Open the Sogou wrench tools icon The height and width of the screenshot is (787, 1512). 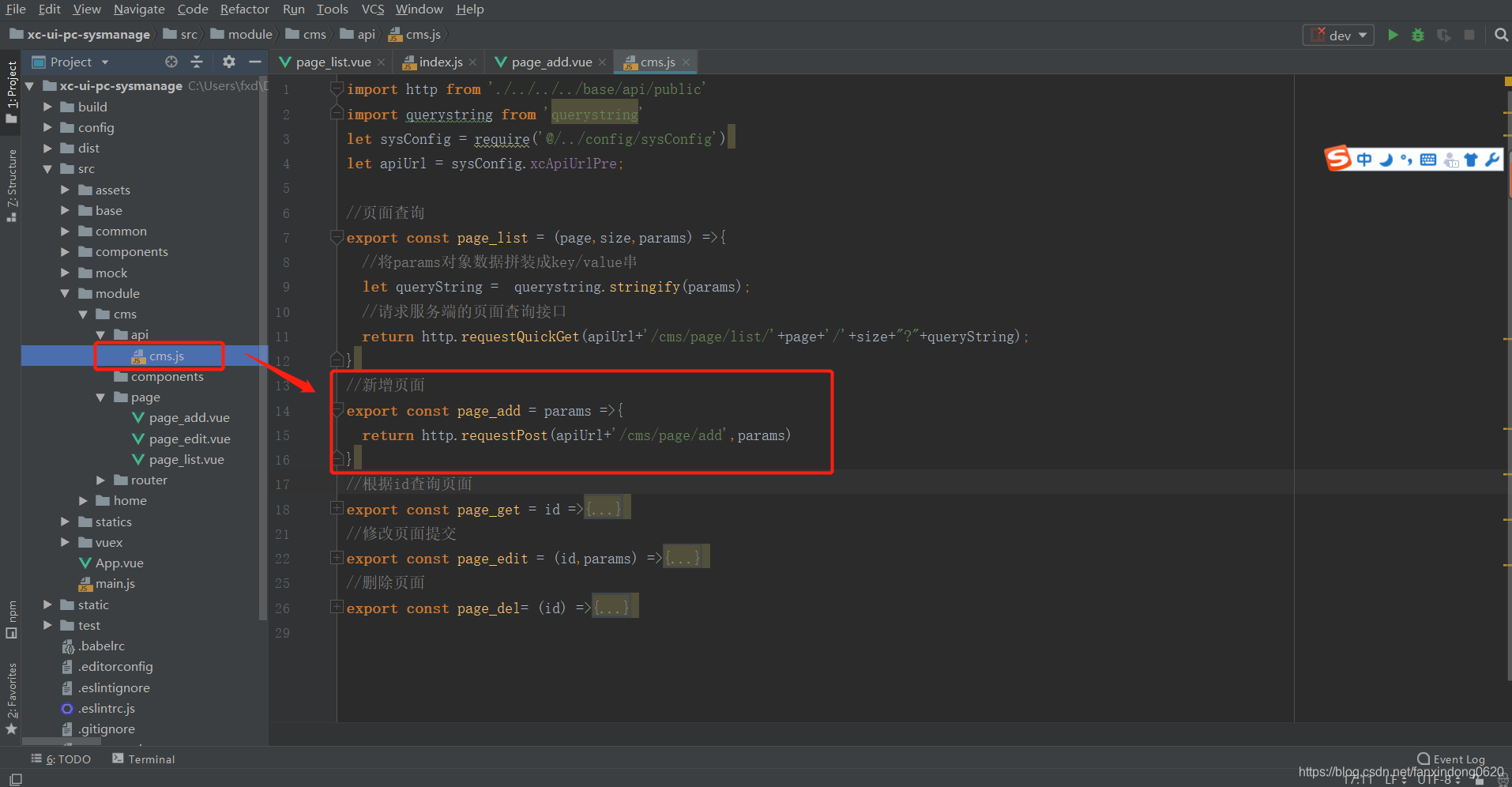tap(1491, 160)
